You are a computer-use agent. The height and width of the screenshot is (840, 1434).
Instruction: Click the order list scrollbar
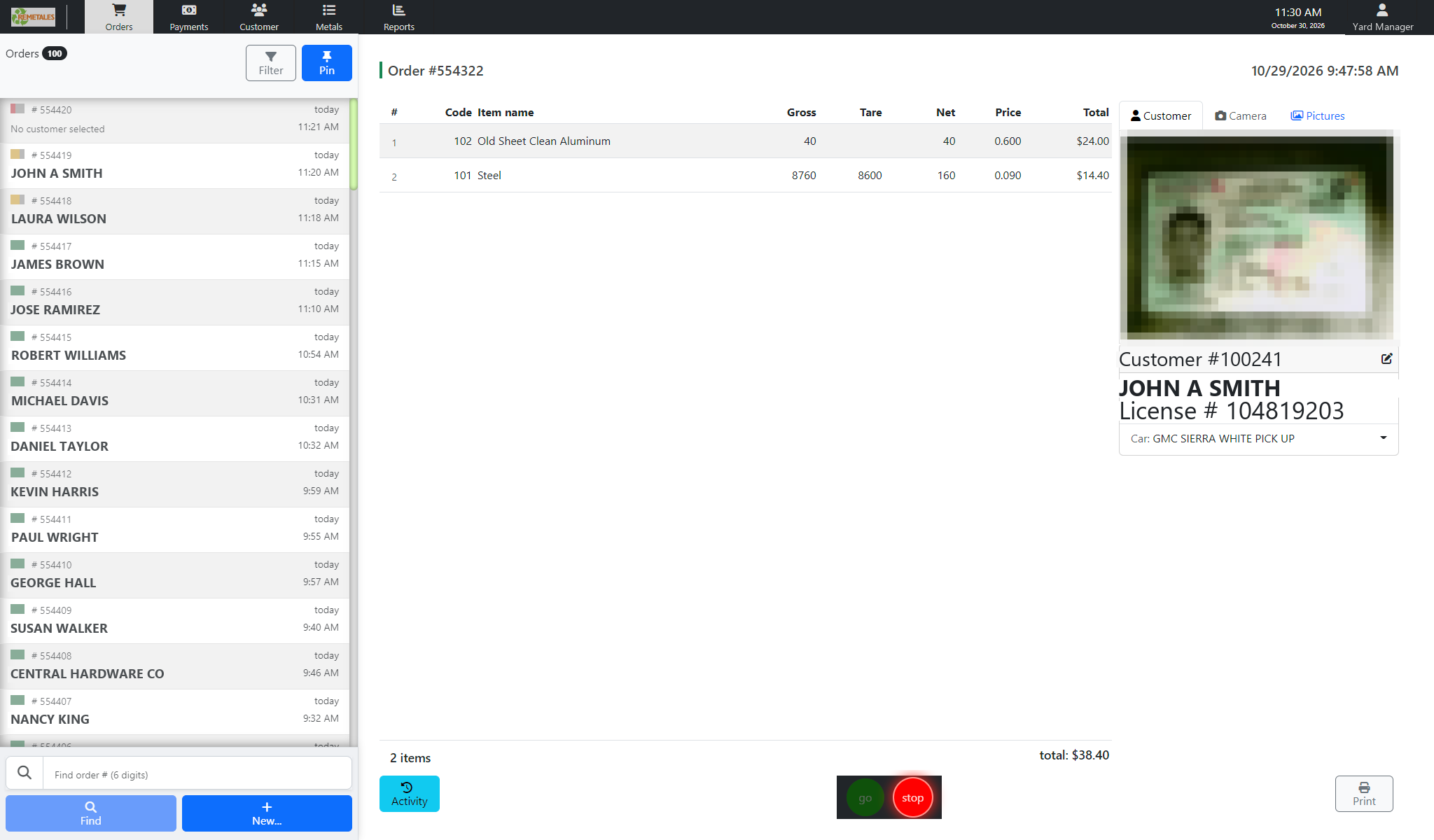click(354, 144)
